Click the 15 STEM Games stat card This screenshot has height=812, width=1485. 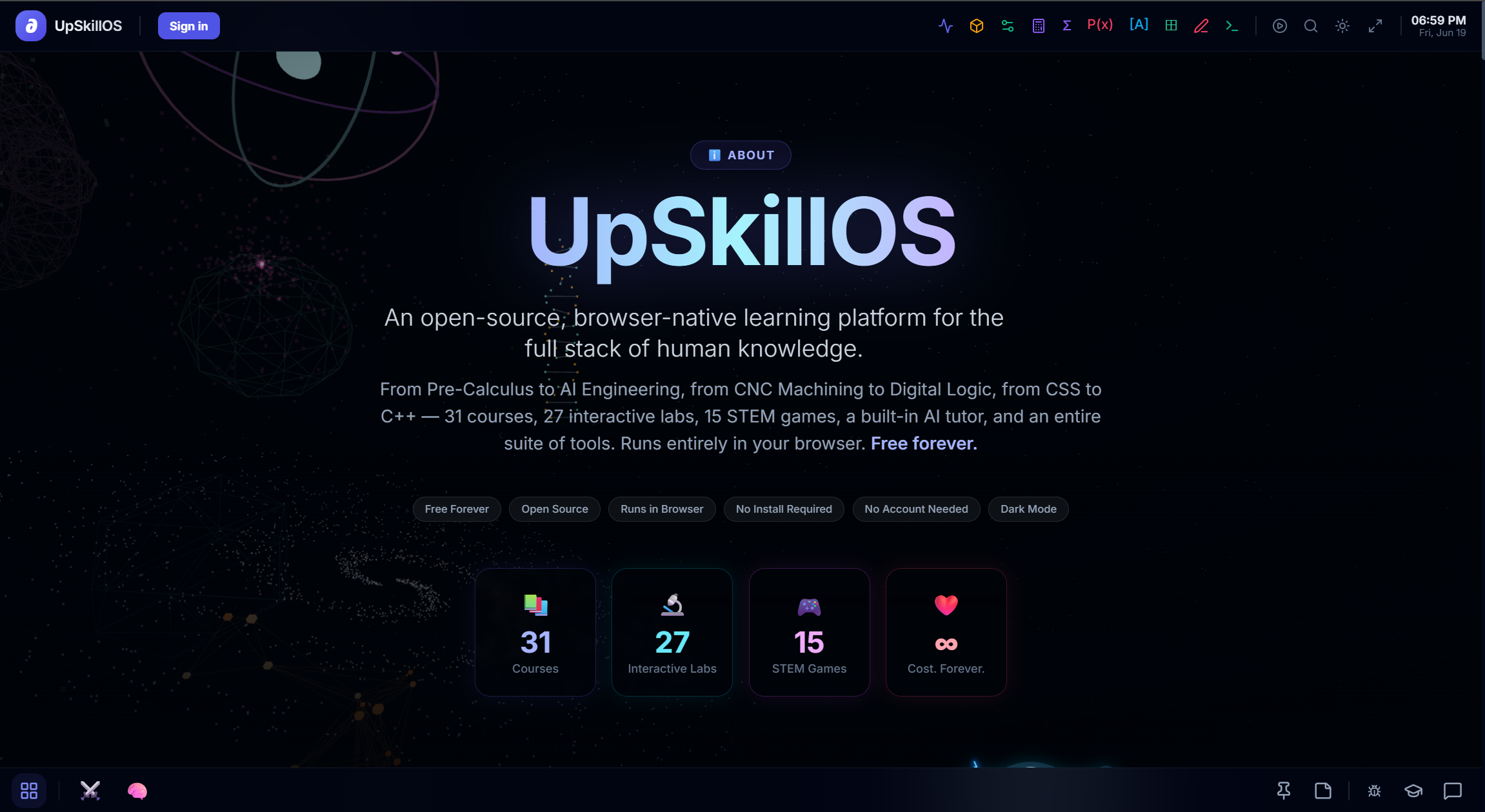(x=809, y=632)
